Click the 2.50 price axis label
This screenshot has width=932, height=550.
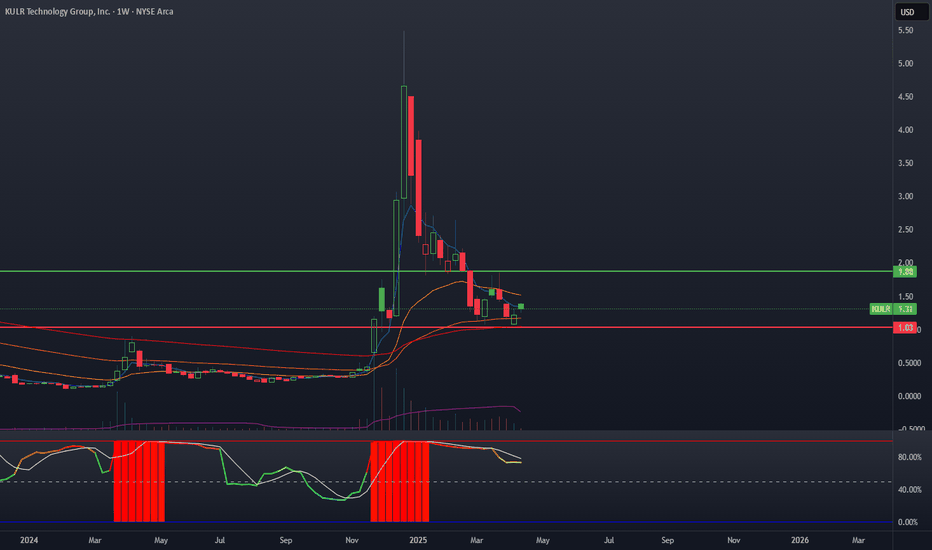pyautogui.click(x=906, y=230)
